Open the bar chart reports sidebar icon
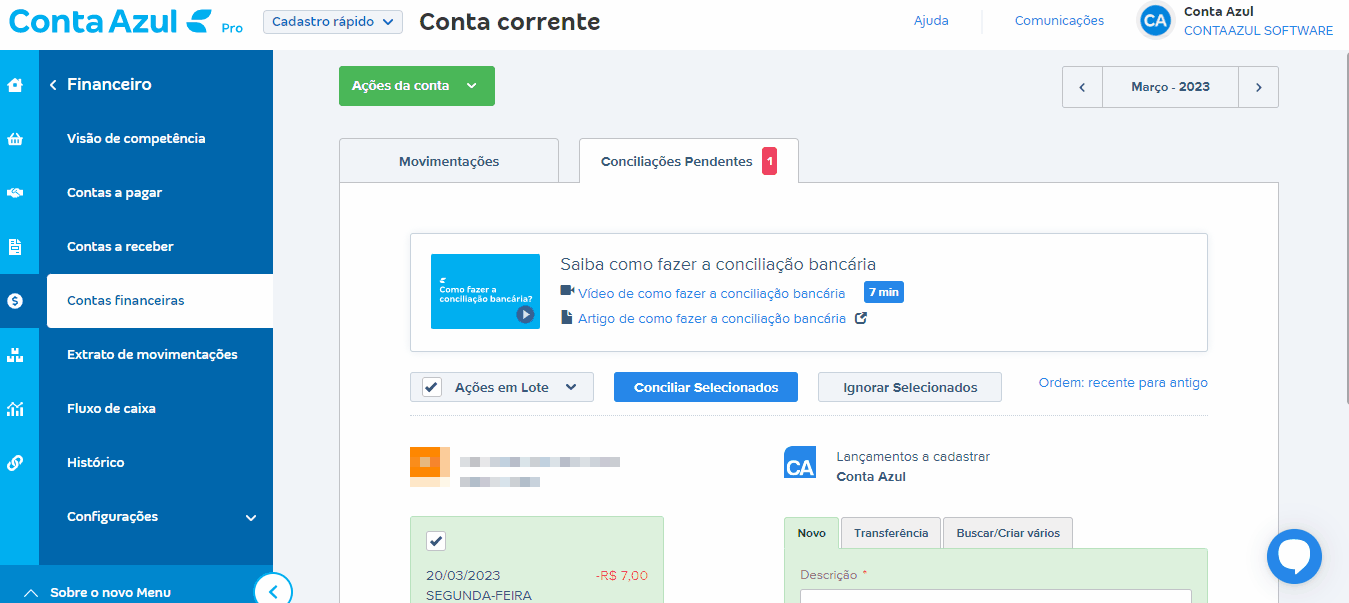Viewport: 1349px width, 603px height. tap(15, 409)
